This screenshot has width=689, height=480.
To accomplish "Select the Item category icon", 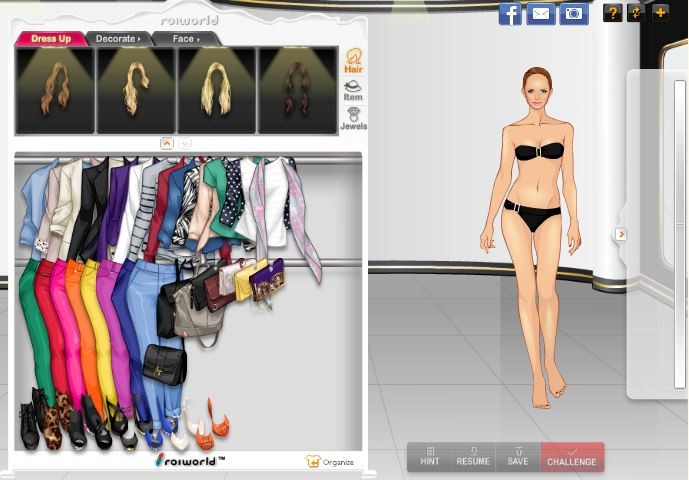I will point(353,91).
